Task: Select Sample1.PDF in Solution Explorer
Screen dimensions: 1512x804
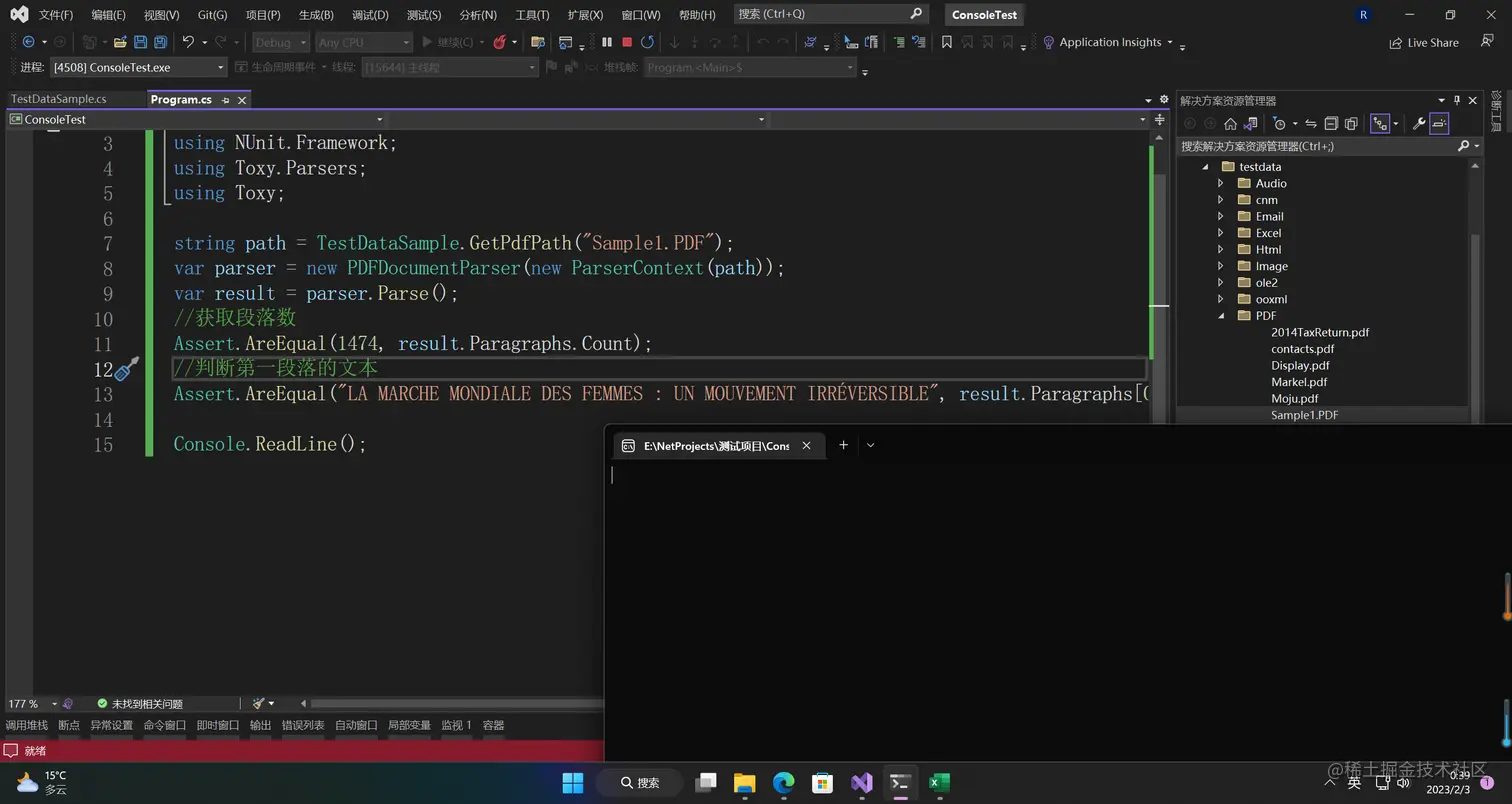Action: pyautogui.click(x=1304, y=415)
